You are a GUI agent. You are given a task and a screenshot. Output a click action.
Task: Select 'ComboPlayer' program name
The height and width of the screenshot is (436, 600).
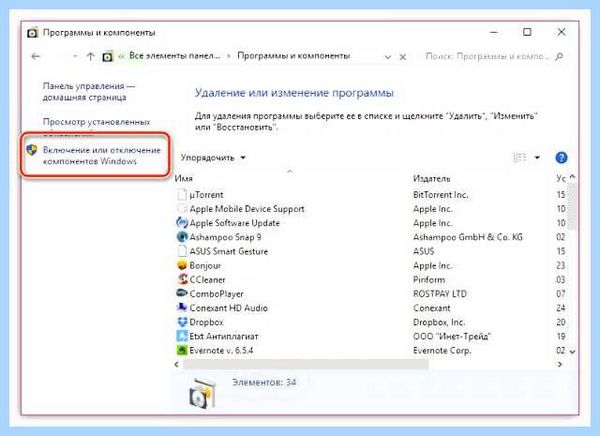[x=217, y=294]
